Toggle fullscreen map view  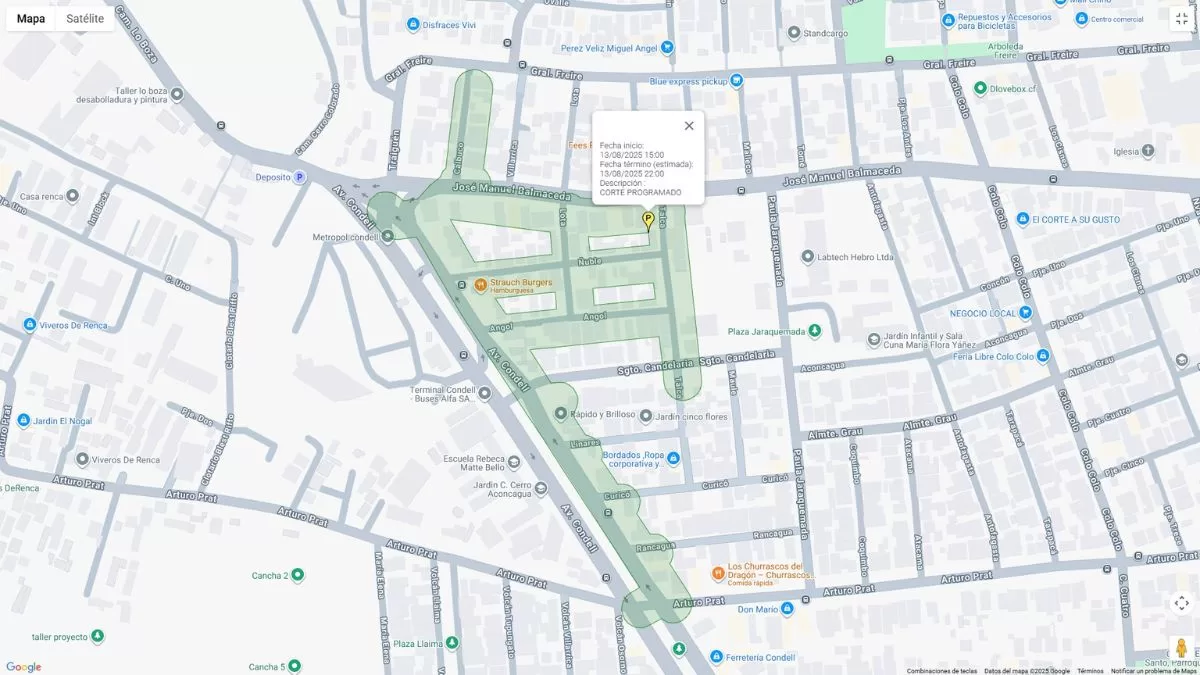click(1181, 18)
